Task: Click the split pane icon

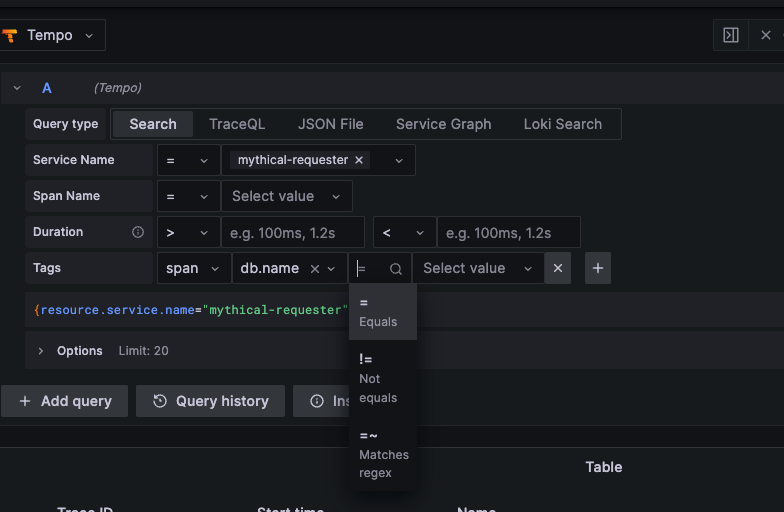Action: 731,35
